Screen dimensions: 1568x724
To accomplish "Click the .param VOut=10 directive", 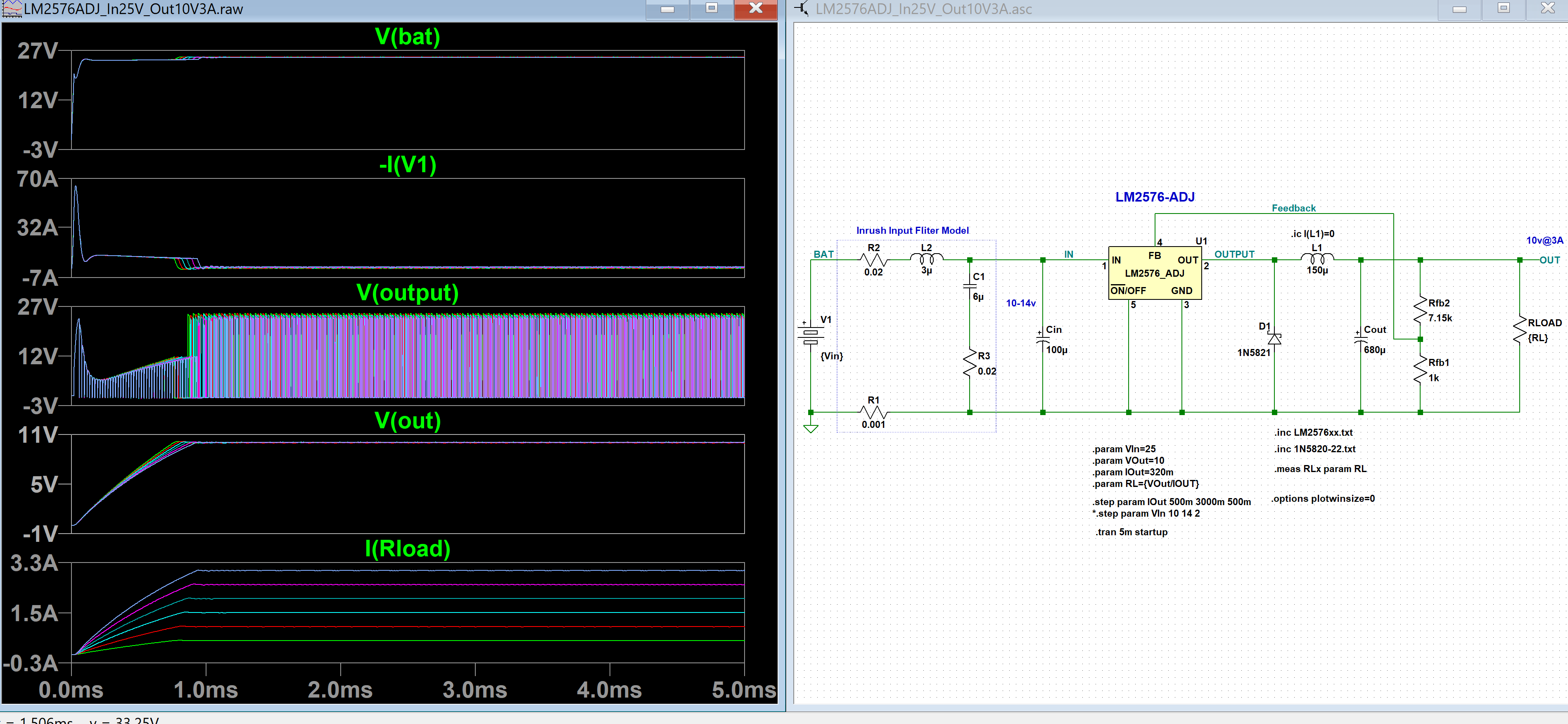I will pos(1128,461).
